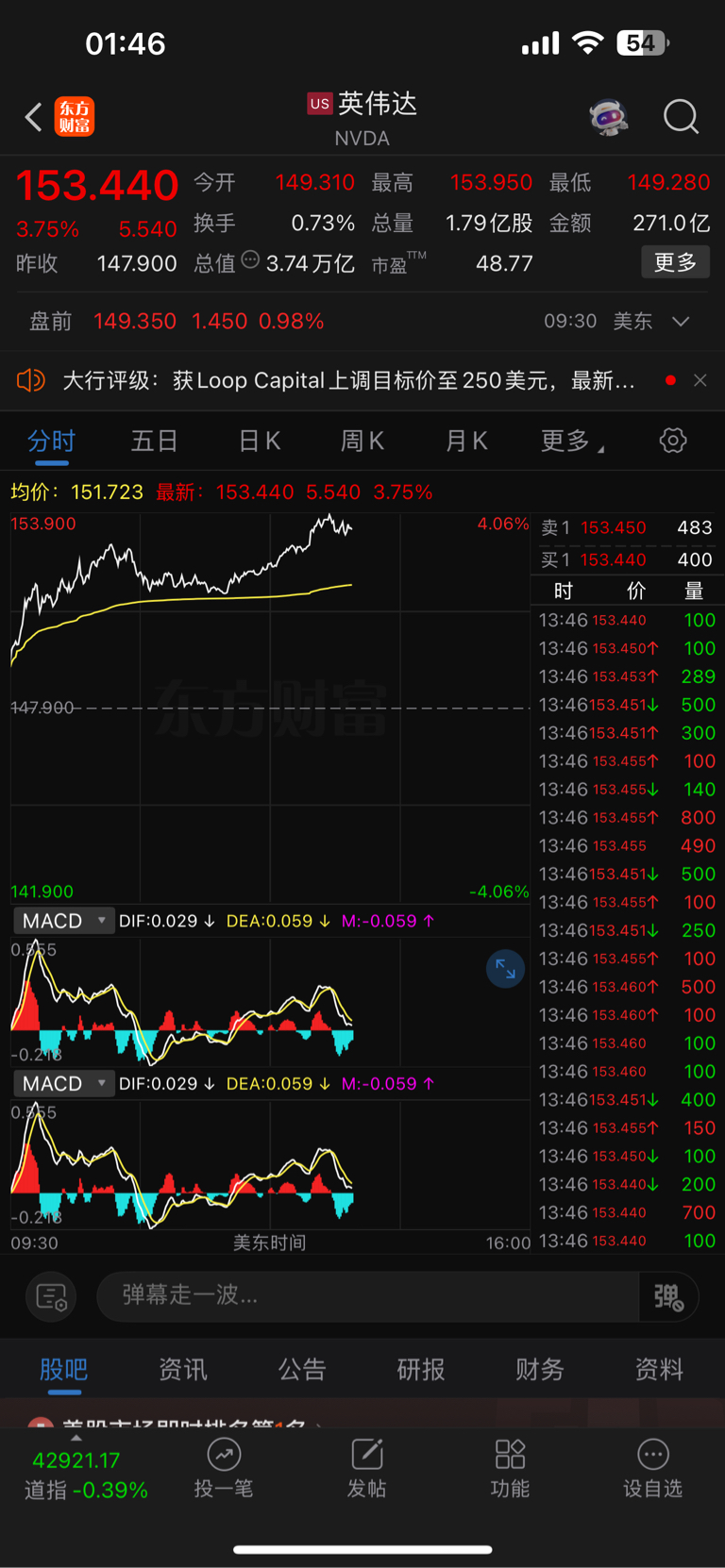
Task: Tap the 卖1 153.450 quote row
Action: (x=627, y=528)
